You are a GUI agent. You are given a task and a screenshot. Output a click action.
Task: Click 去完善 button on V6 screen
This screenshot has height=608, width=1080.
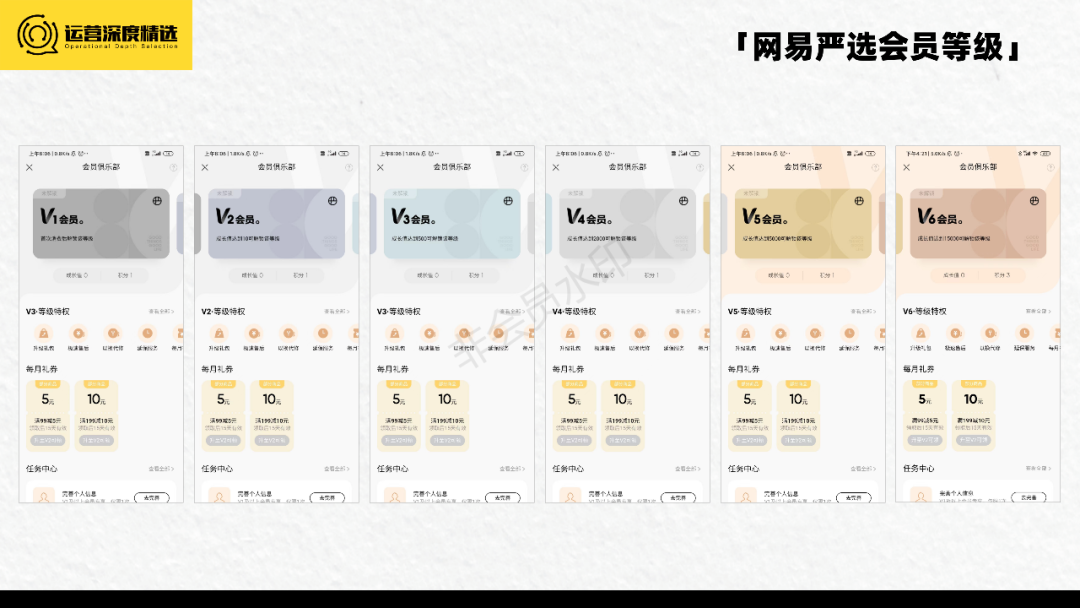(x=1028, y=497)
